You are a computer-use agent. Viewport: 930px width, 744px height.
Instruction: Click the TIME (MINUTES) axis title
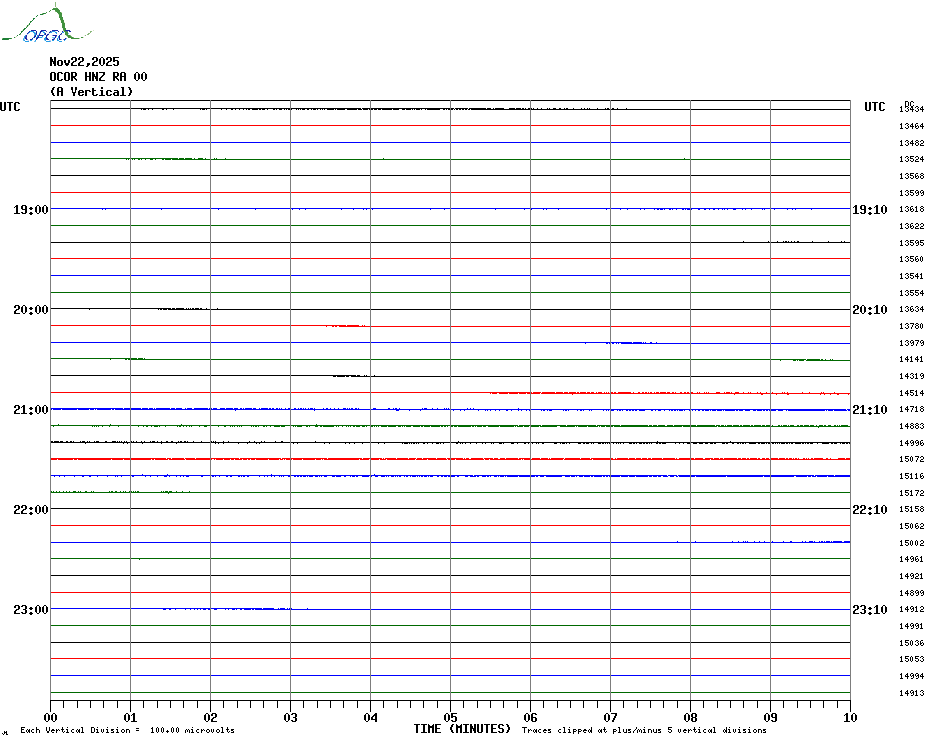462,729
